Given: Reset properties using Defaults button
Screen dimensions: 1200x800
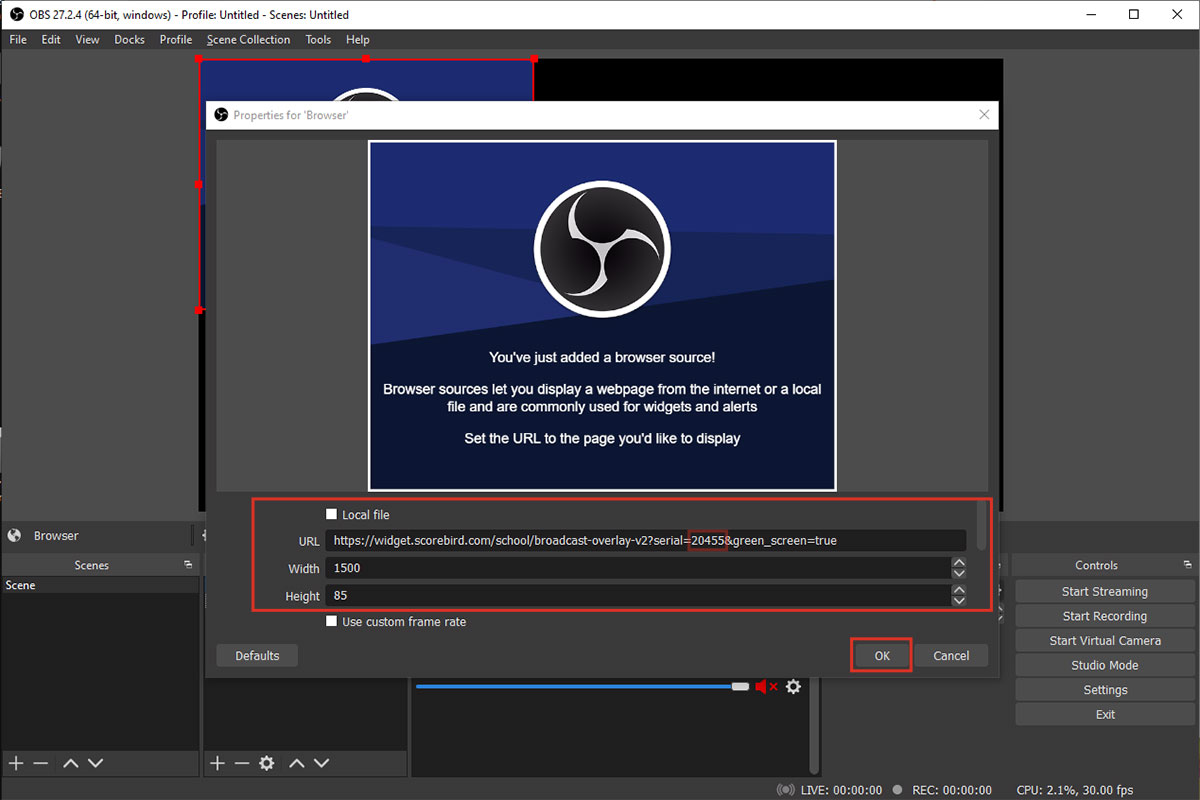Looking at the screenshot, I should (257, 656).
